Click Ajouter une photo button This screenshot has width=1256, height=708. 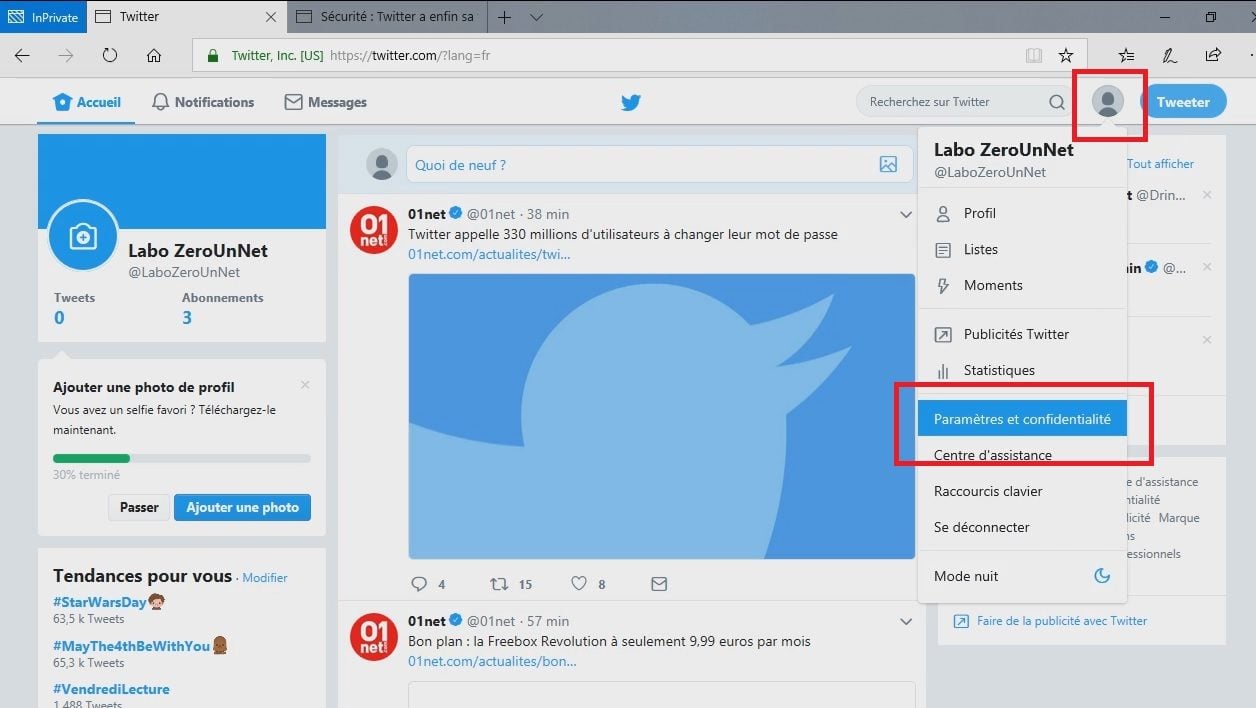[242, 507]
